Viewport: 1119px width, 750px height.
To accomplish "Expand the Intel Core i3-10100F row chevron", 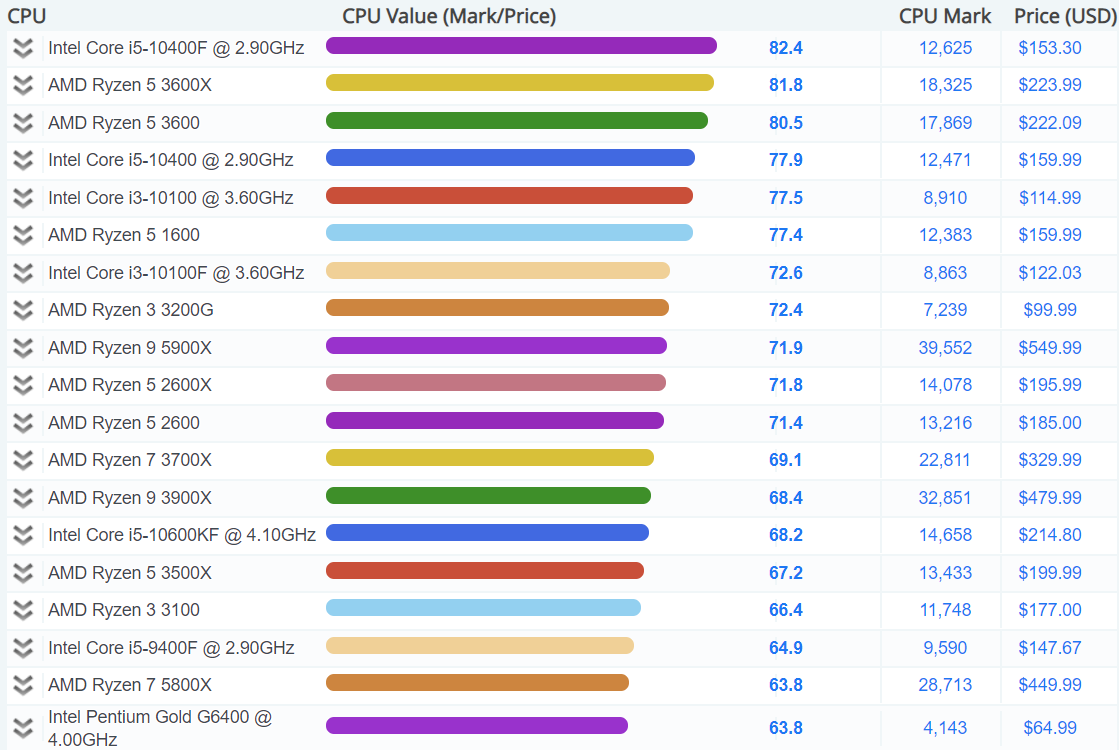I will [23, 273].
